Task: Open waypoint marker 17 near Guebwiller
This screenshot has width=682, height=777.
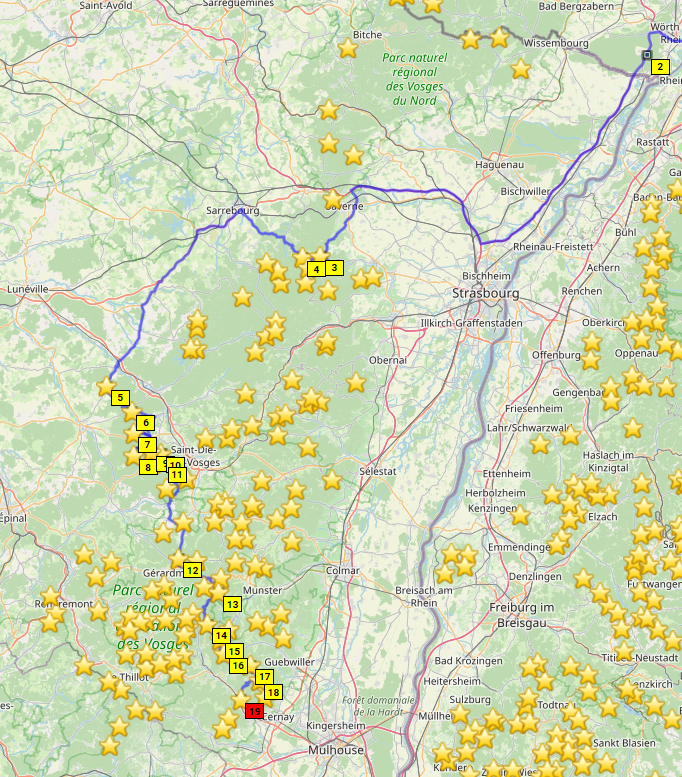Action: 264,676
